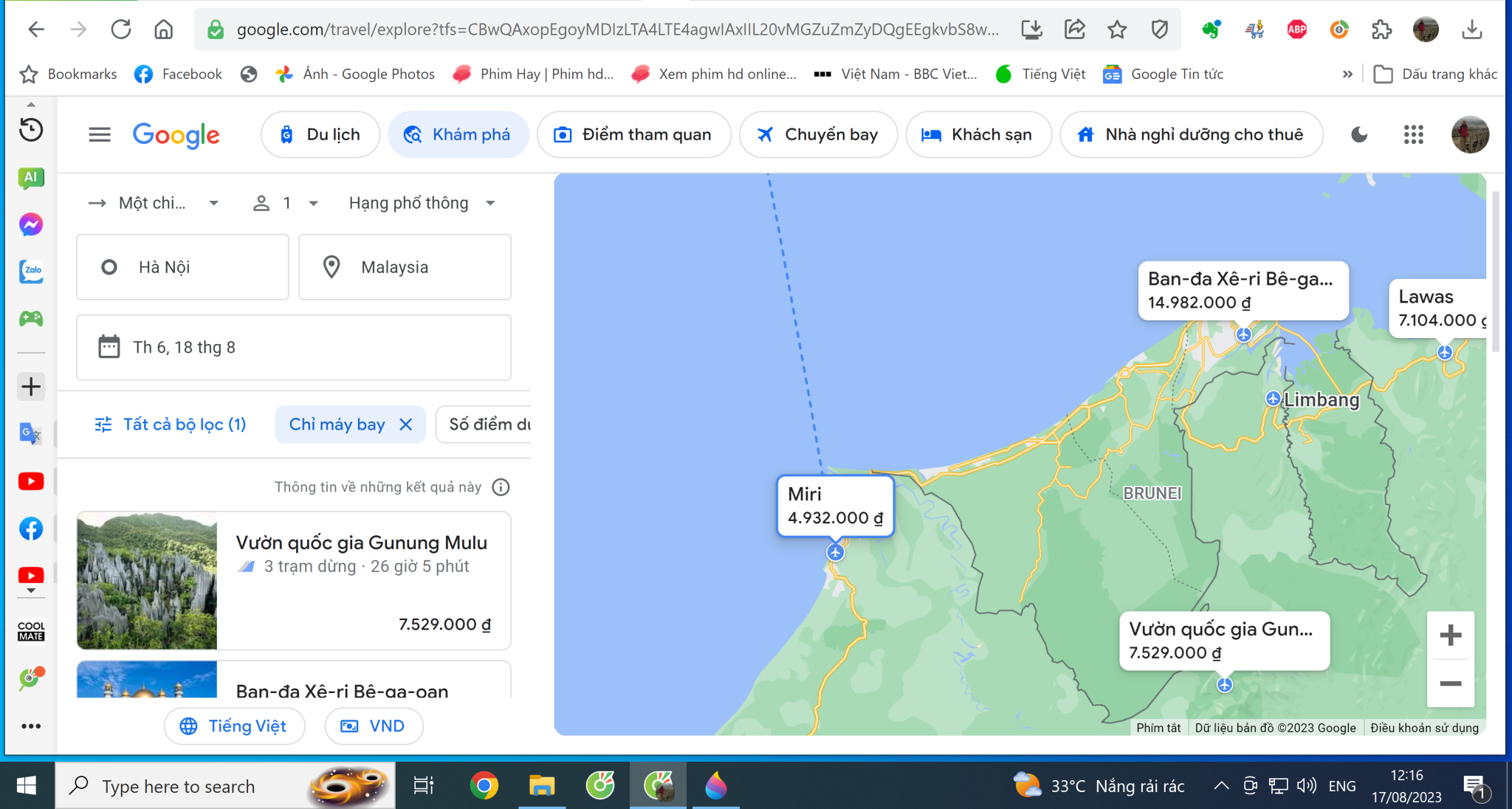Zoom in on the map
Screen dimensions: 1512x809
(x=1450, y=636)
